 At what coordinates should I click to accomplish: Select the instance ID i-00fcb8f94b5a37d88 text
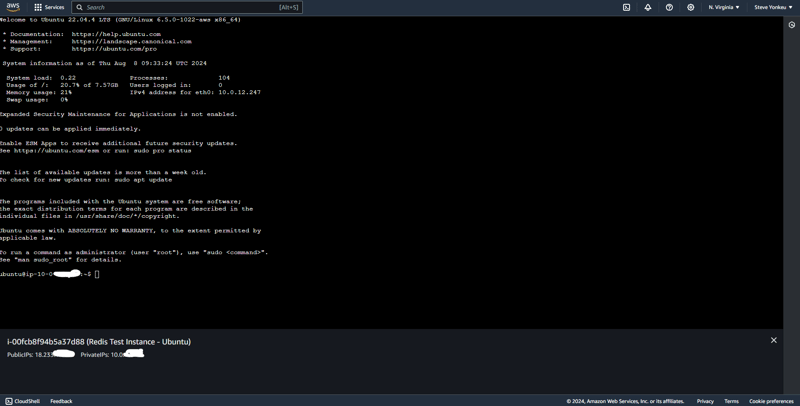[45, 342]
